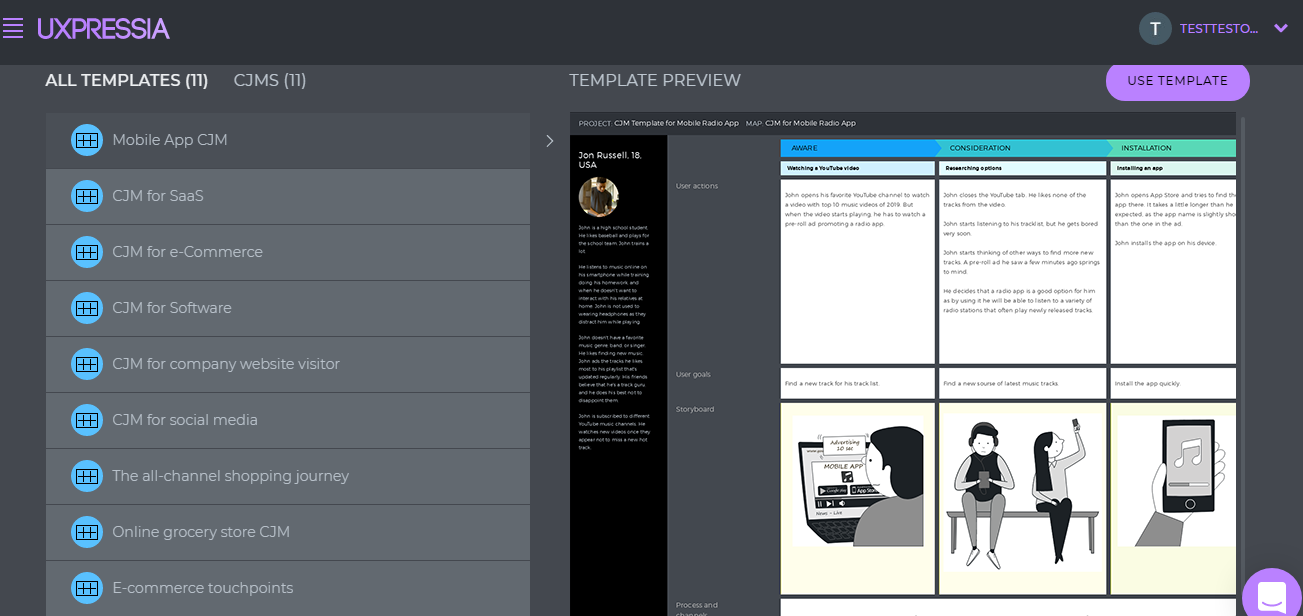
Task: Click the template preview vertical scrollbar
Action: point(1243,300)
